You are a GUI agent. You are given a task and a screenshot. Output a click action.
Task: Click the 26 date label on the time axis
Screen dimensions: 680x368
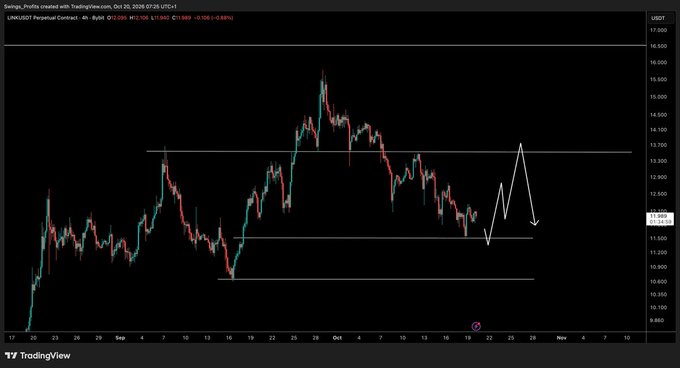(77, 338)
